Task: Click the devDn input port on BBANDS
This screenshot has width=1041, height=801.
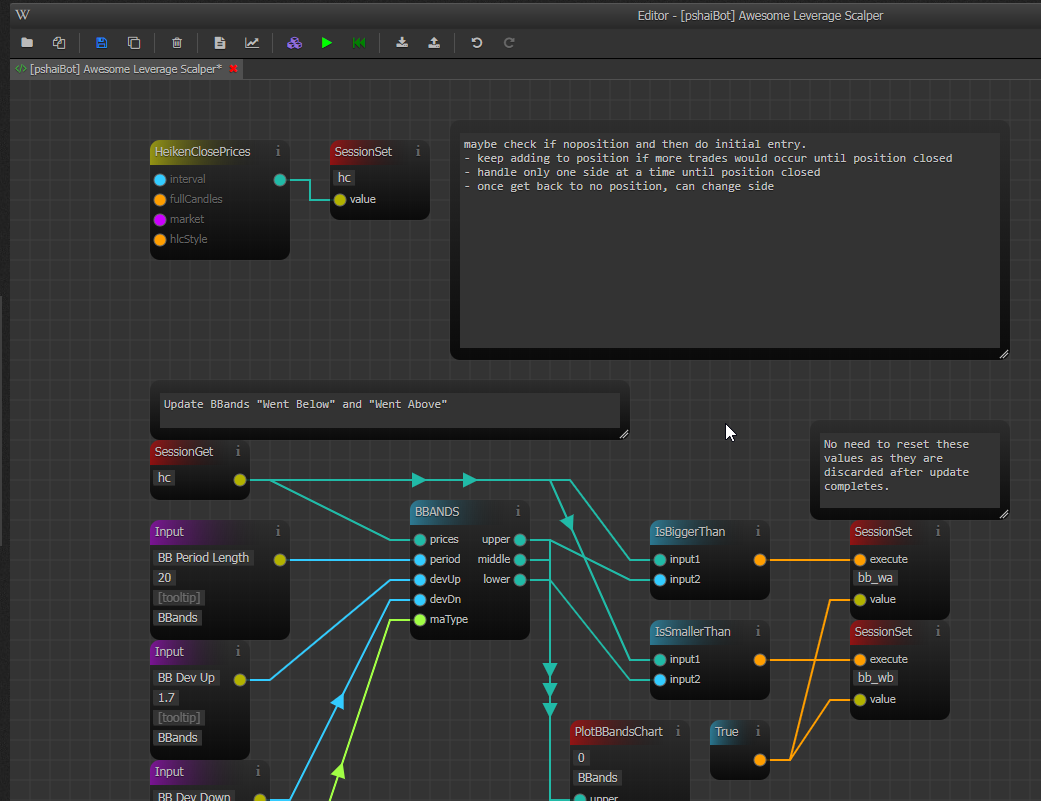Action: click(x=420, y=600)
